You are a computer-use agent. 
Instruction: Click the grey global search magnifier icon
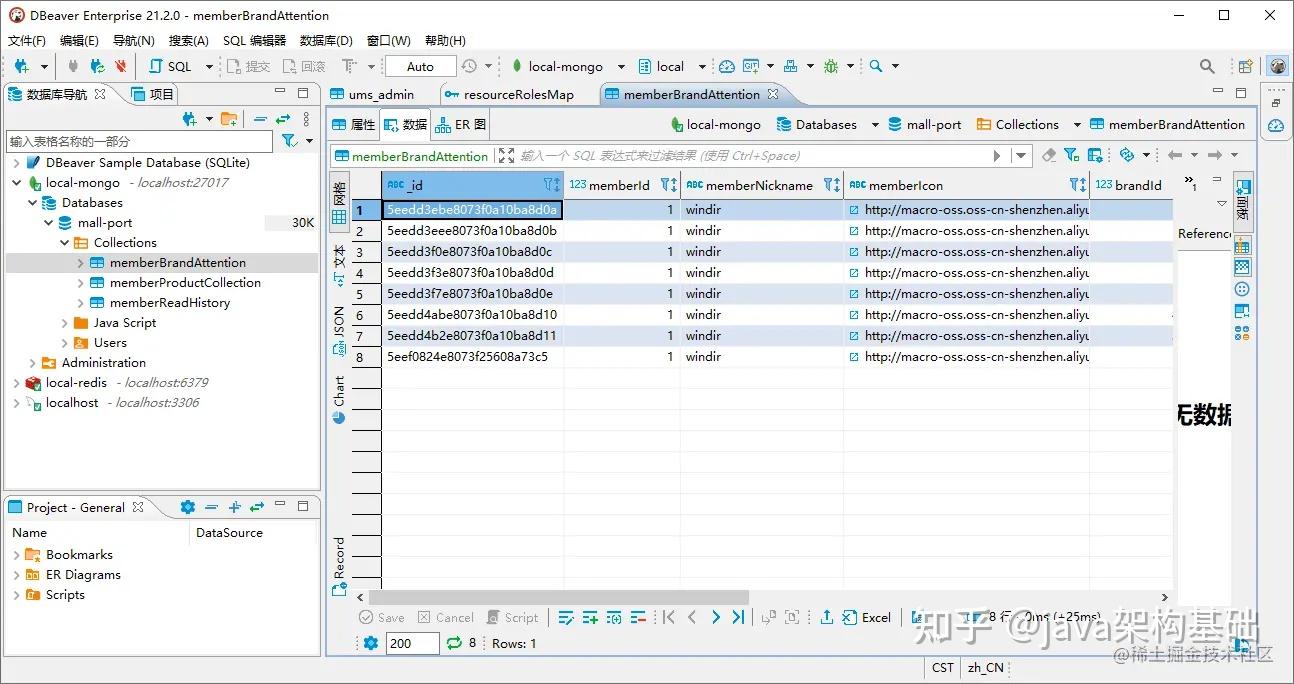(x=1207, y=66)
